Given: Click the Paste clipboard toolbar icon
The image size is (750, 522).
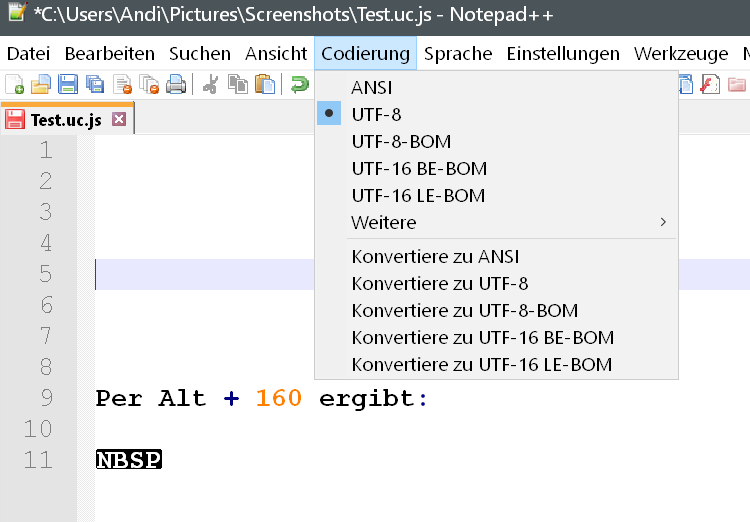Looking at the screenshot, I should click(x=264, y=85).
